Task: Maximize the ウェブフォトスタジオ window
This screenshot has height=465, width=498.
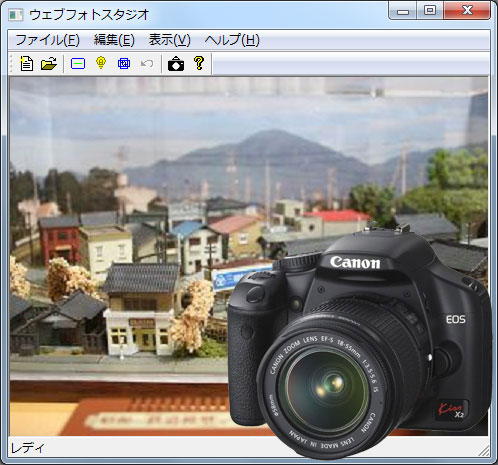Action: [430, 11]
